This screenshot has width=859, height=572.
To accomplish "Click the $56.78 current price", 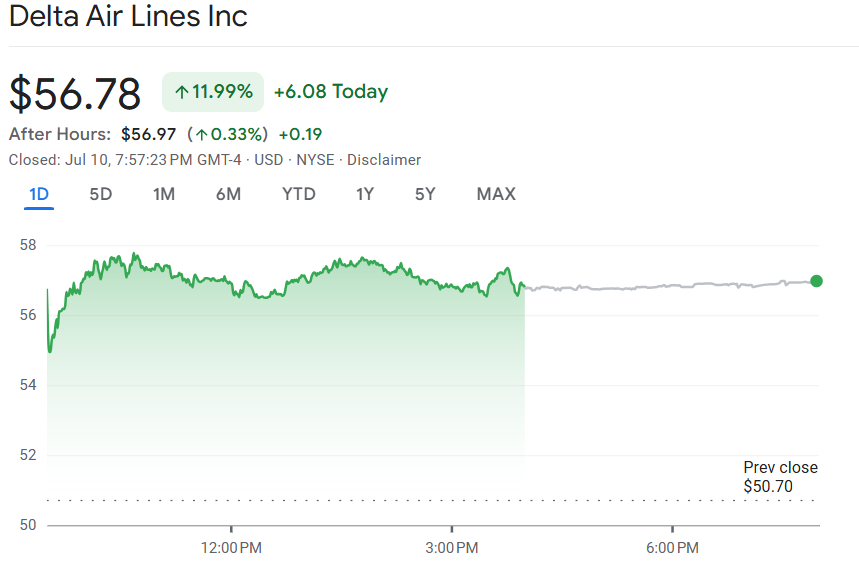I will (x=76, y=93).
